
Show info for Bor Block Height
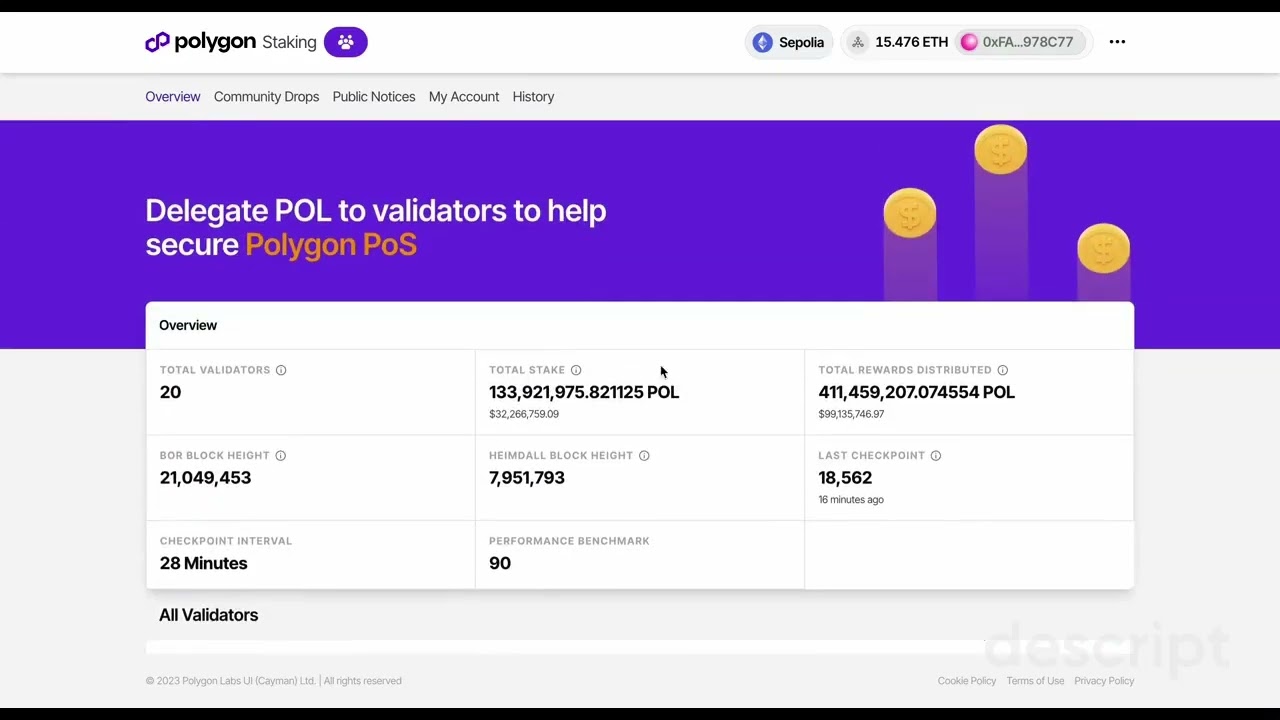click(x=281, y=456)
